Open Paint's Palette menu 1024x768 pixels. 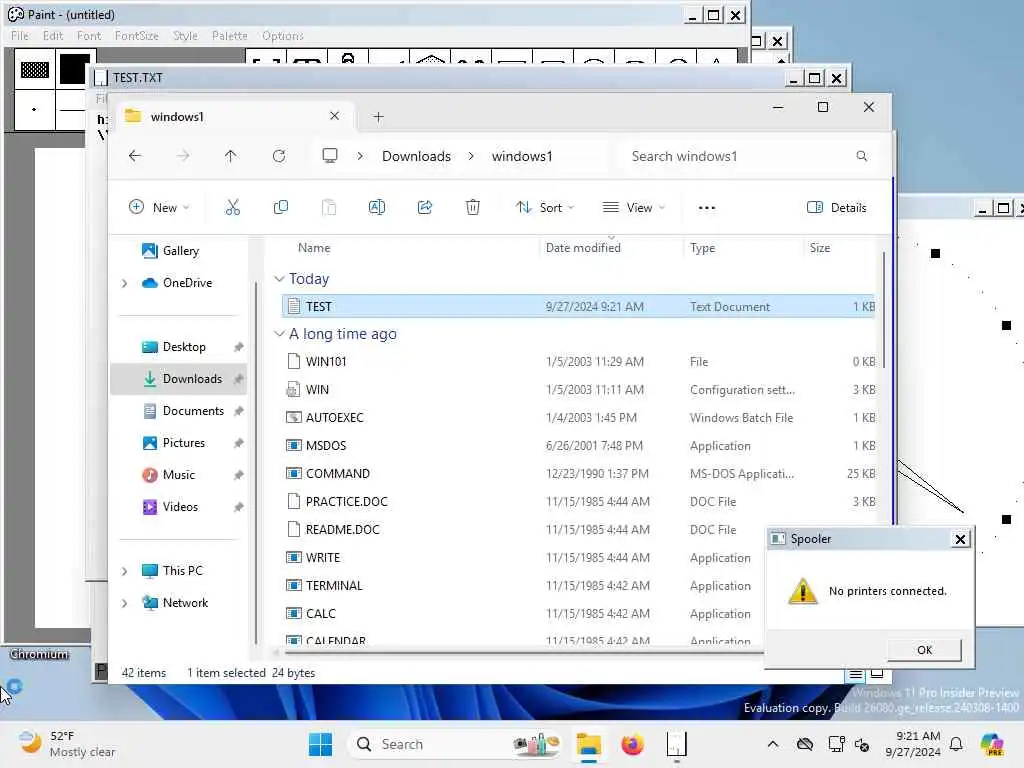[229, 36]
